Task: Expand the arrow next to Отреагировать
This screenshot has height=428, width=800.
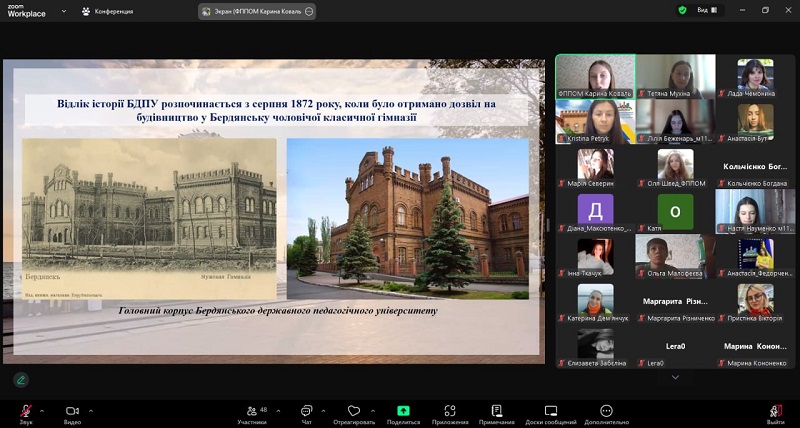Action: [372, 411]
